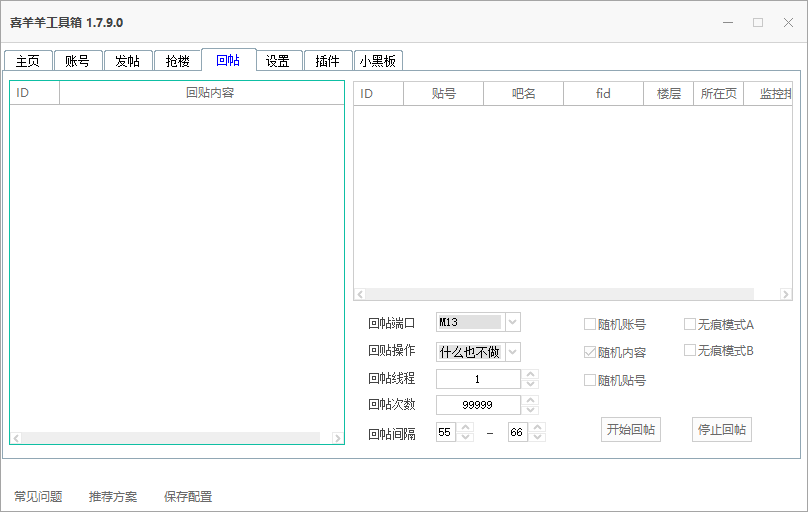Open the 回帖端口 dropdown
This screenshot has width=808, height=512.
512,322
